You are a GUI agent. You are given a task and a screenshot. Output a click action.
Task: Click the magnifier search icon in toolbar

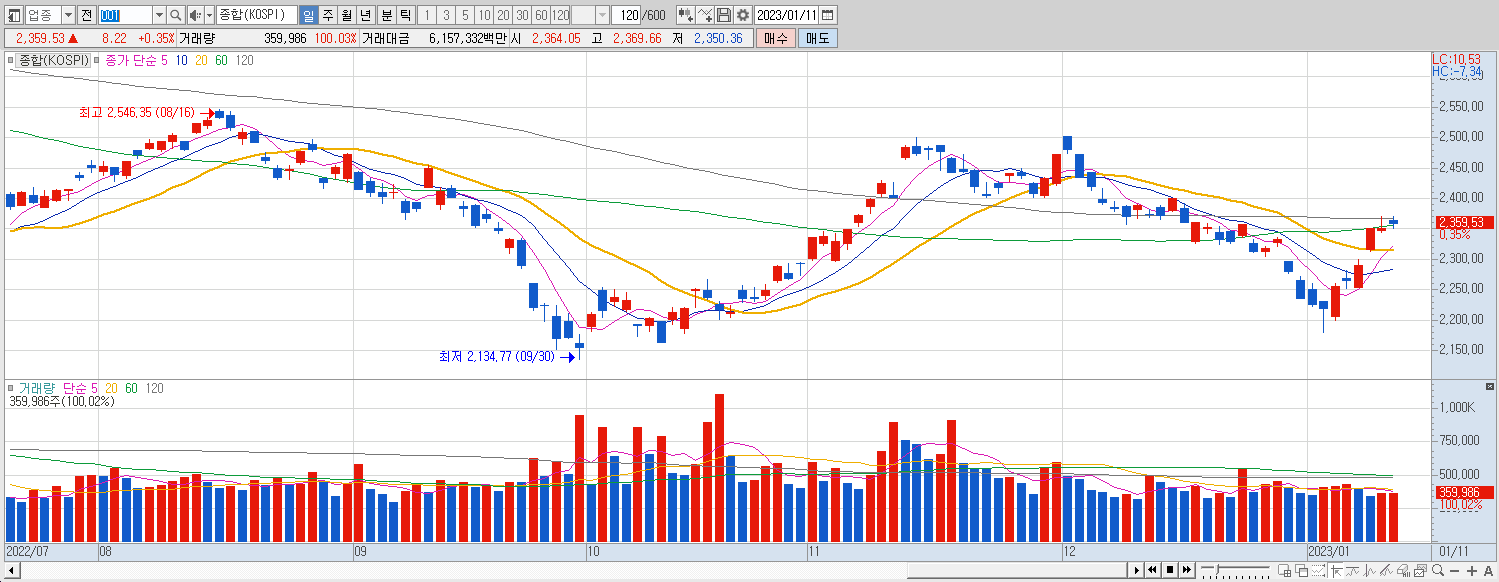(x=176, y=15)
